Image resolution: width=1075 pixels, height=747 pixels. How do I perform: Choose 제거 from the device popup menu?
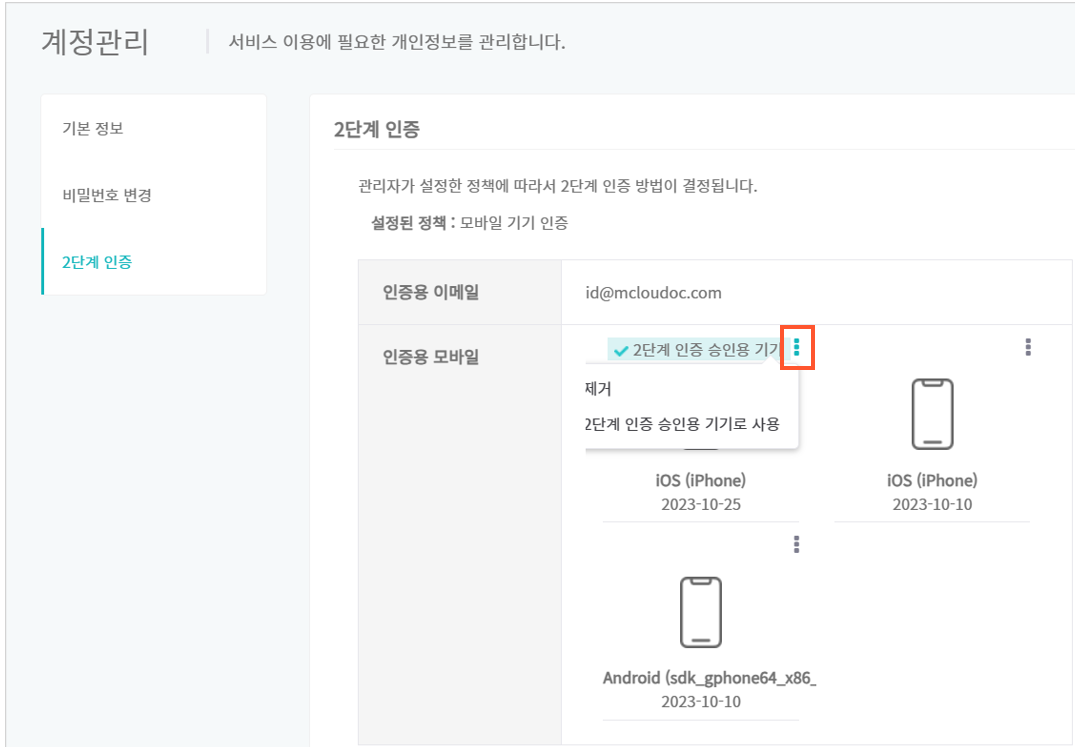[x=599, y=389]
